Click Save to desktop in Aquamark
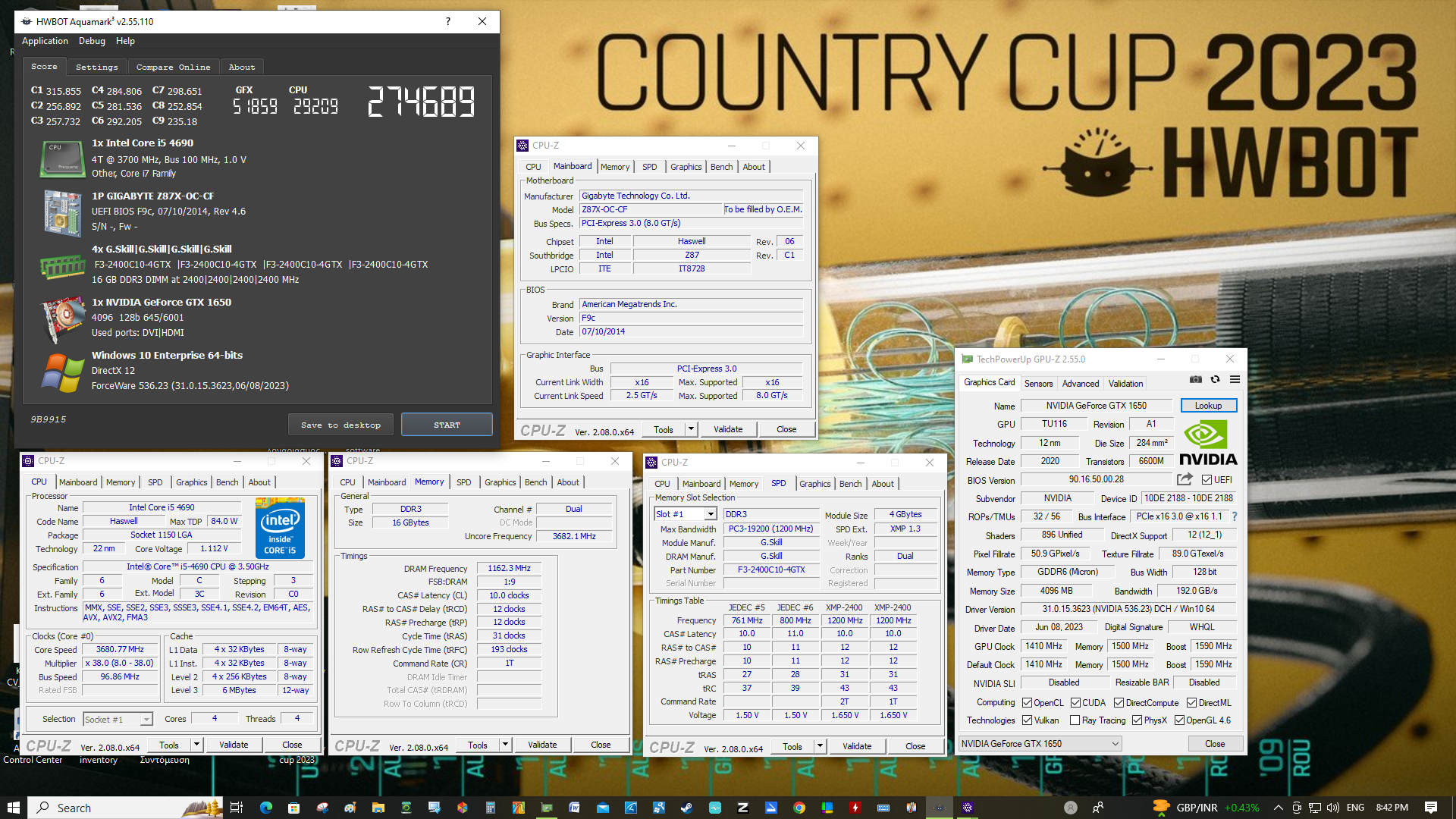 click(340, 425)
